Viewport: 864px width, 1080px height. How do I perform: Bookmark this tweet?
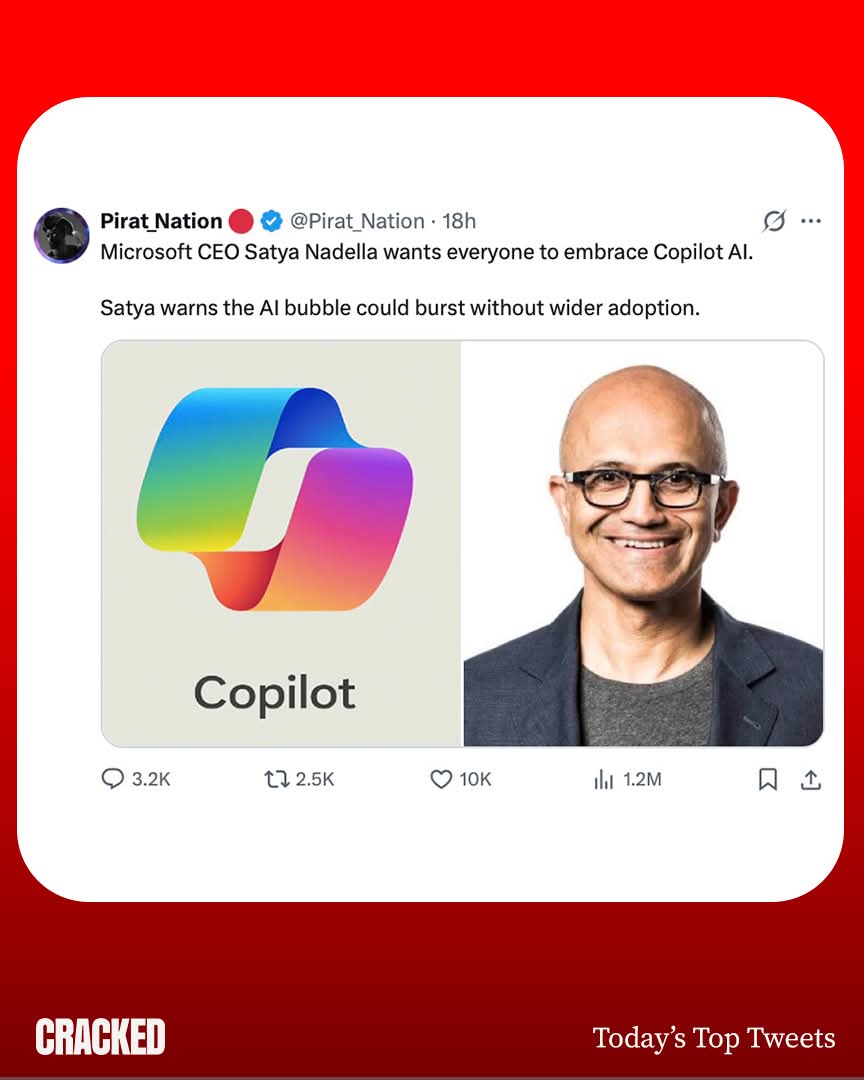pyautogui.click(x=768, y=780)
